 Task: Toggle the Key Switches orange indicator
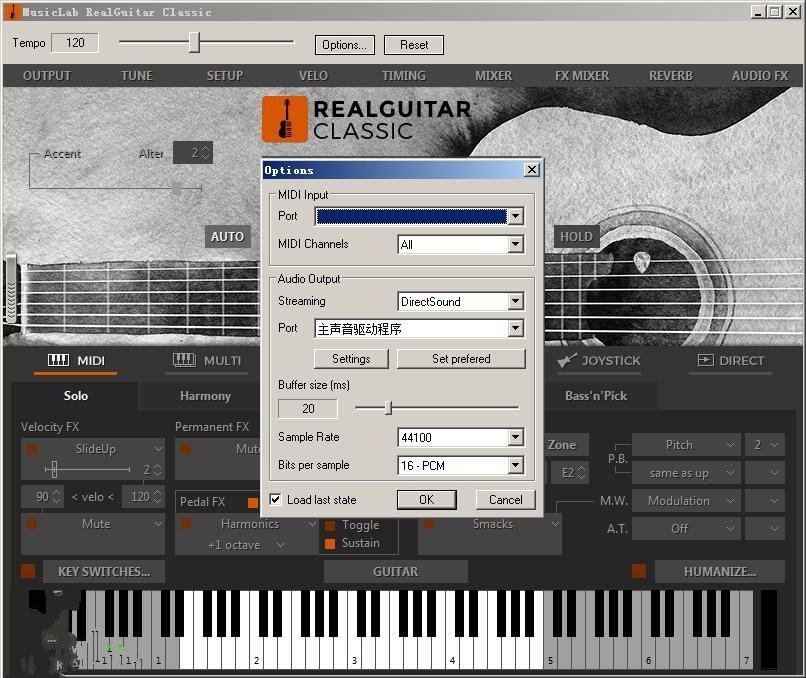point(28,571)
